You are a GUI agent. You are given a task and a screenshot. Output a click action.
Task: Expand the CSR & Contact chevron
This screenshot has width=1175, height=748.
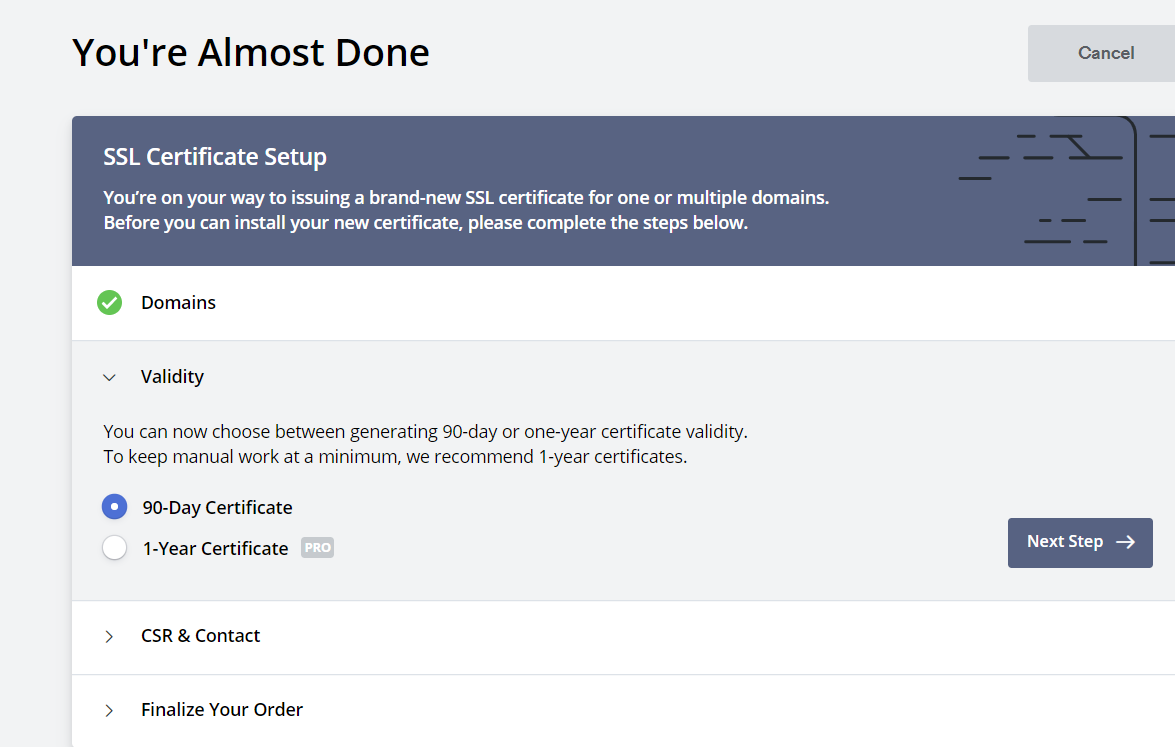point(109,636)
